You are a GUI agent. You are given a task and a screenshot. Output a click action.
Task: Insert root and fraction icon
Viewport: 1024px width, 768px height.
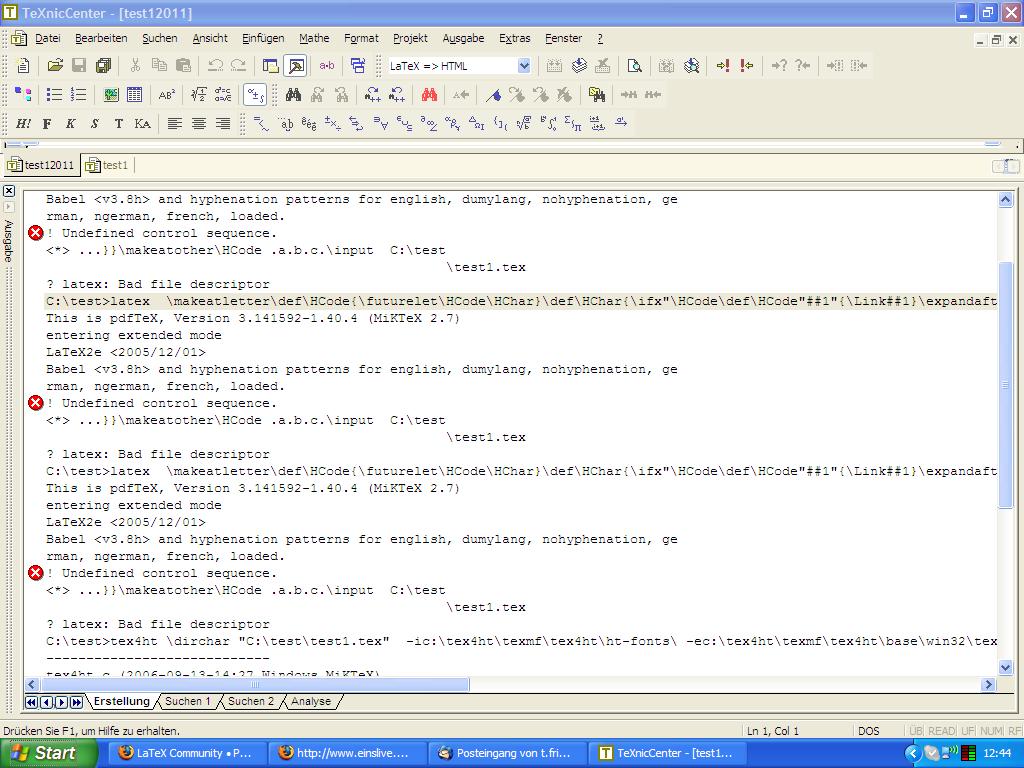pyautogui.click(x=199, y=95)
